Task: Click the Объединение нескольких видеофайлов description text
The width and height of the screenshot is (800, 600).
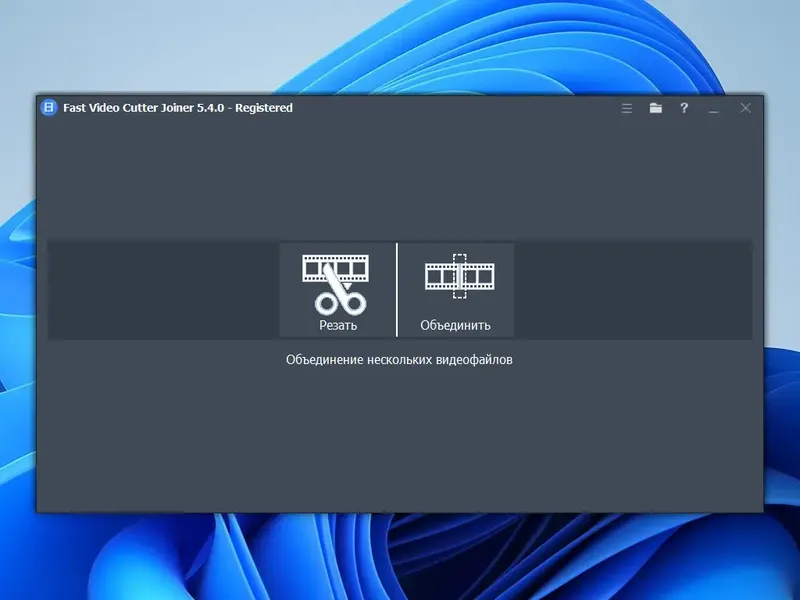Action: click(x=400, y=358)
